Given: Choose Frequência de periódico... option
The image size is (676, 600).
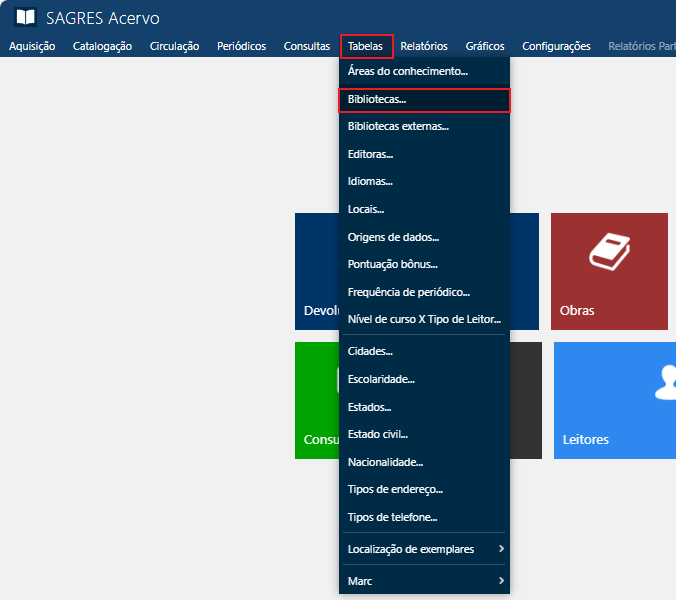Looking at the screenshot, I should [408, 292].
